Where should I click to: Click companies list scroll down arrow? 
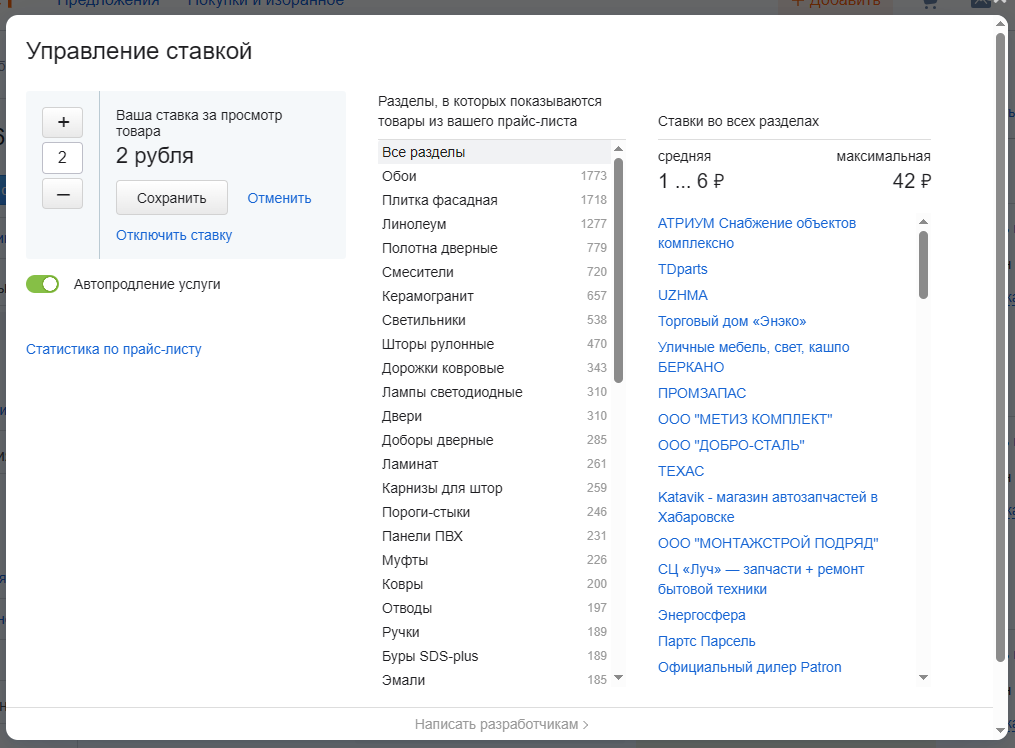coord(923,677)
